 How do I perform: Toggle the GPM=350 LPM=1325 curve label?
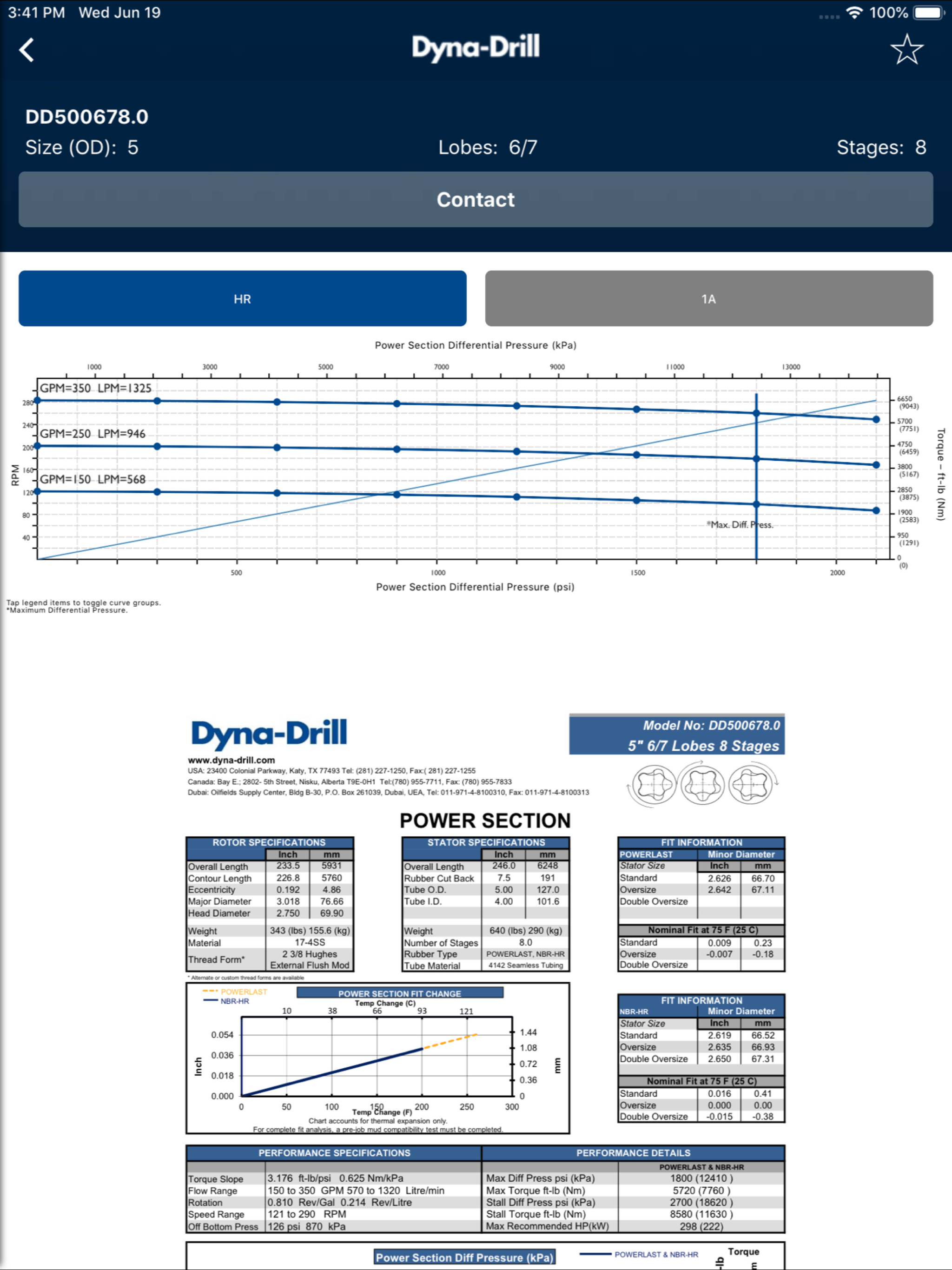95,388
